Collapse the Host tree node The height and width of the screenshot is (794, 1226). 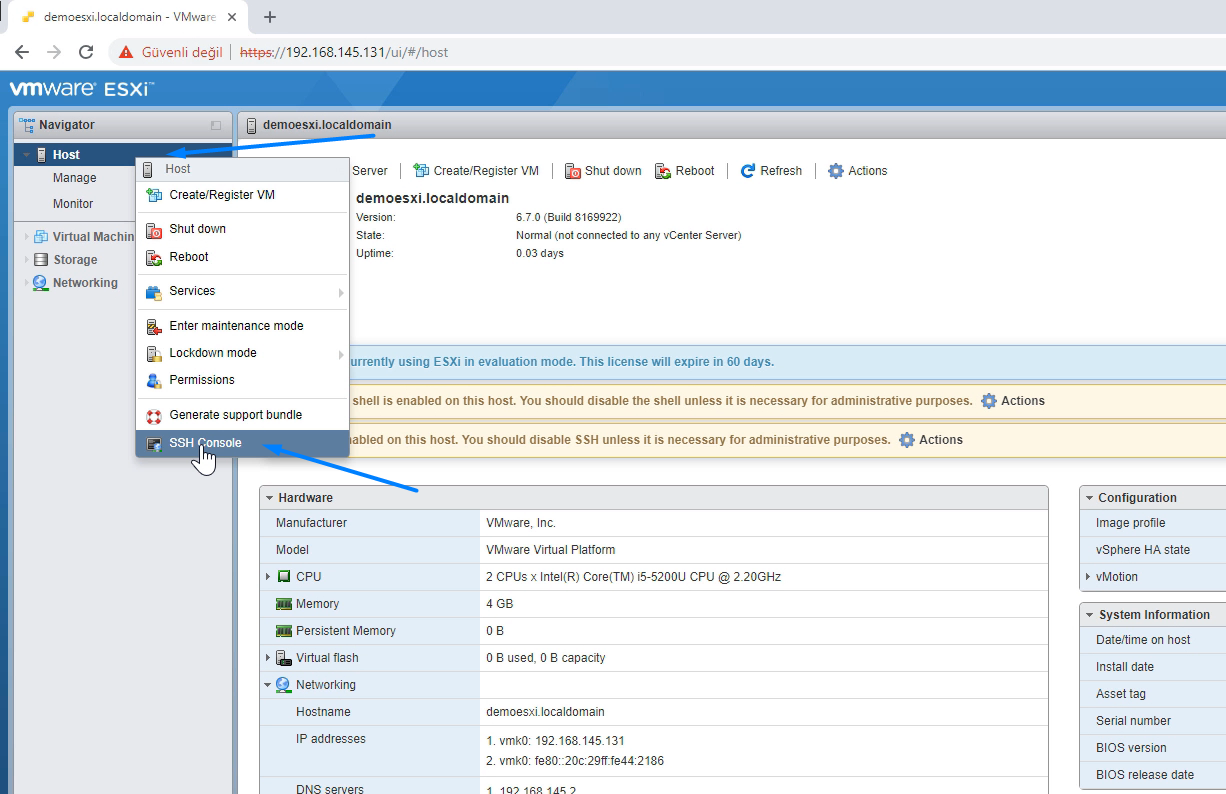(27, 155)
